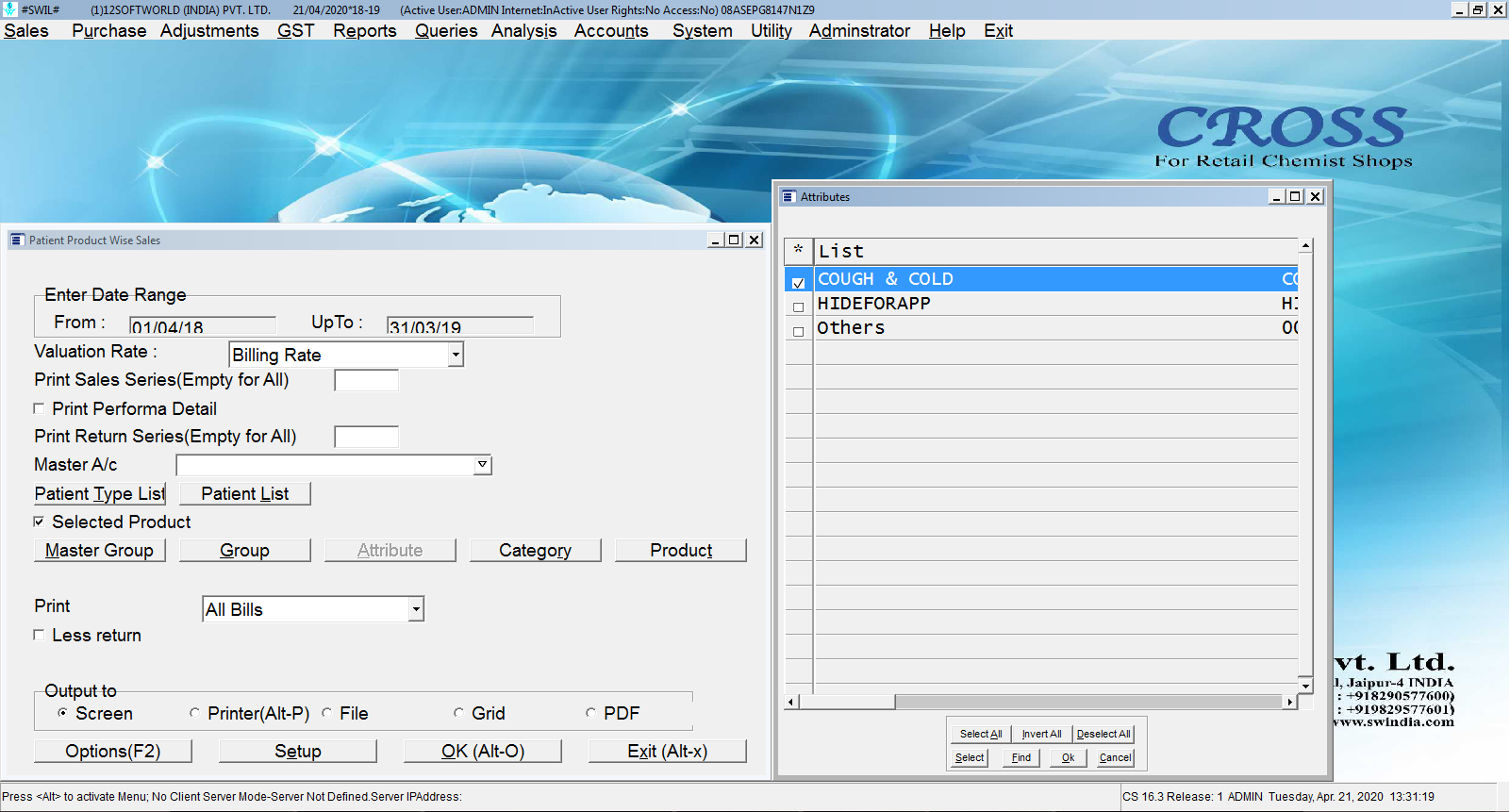Open the Reports menu

[364, 30]
